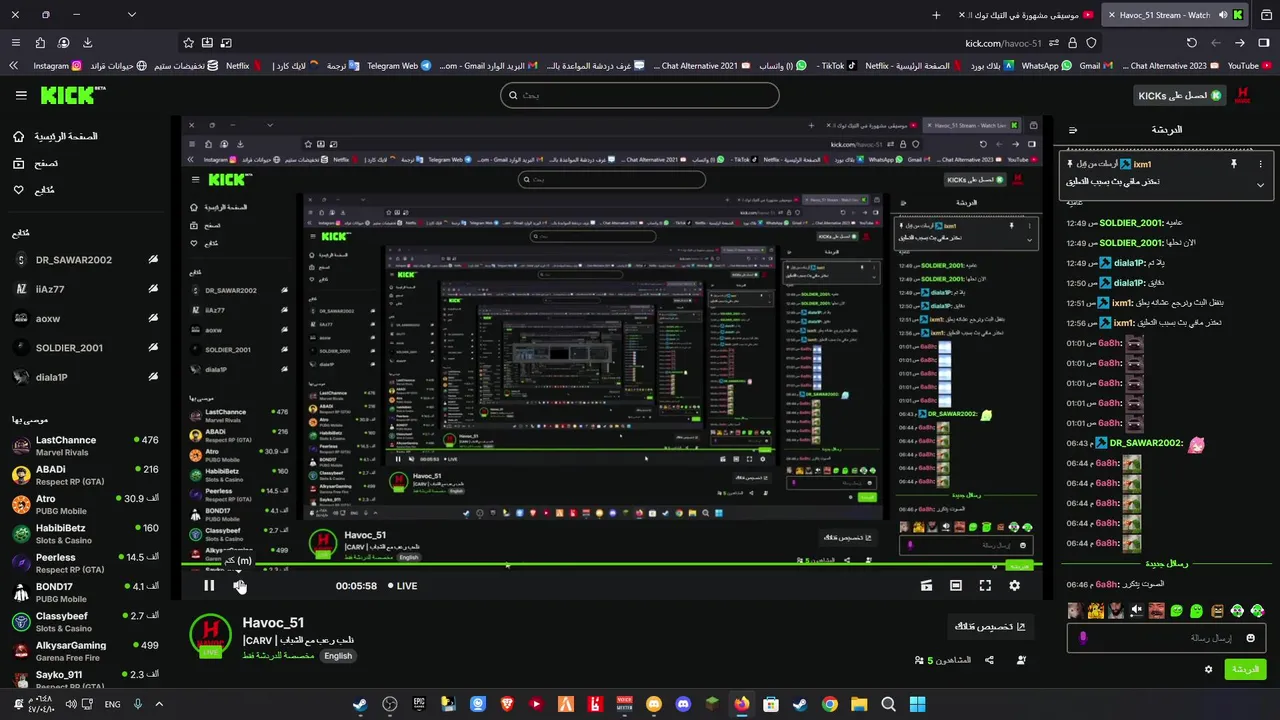Open the following sidebar link with heart
This screenshot has height=720, width=1280.
point(33,190)
